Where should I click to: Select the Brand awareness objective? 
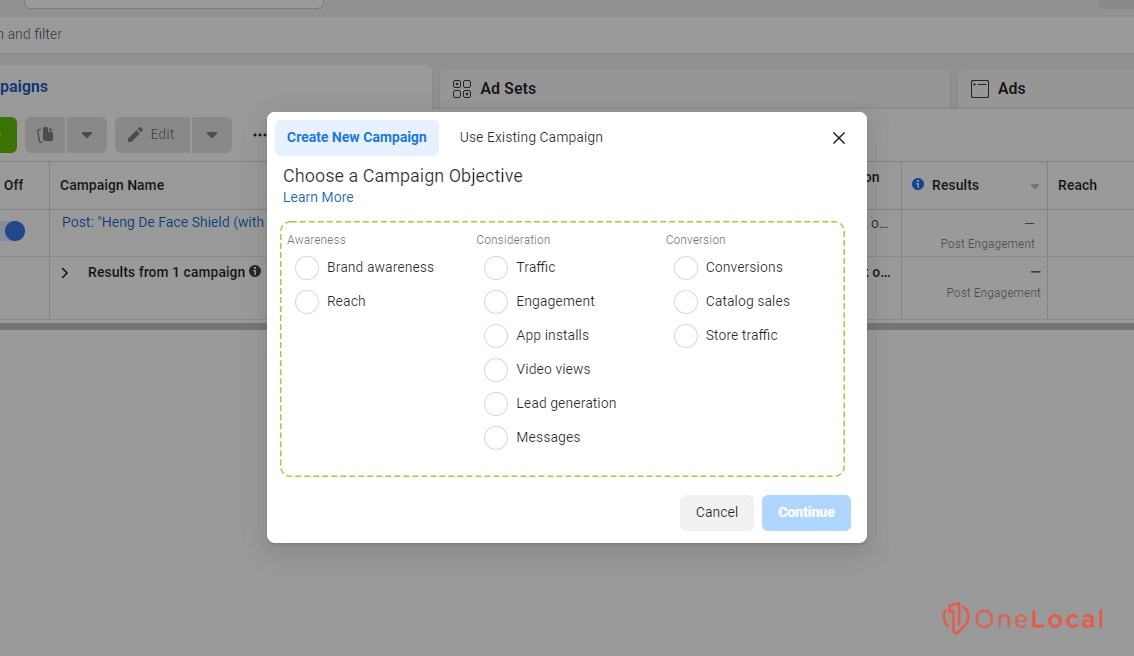307,268
